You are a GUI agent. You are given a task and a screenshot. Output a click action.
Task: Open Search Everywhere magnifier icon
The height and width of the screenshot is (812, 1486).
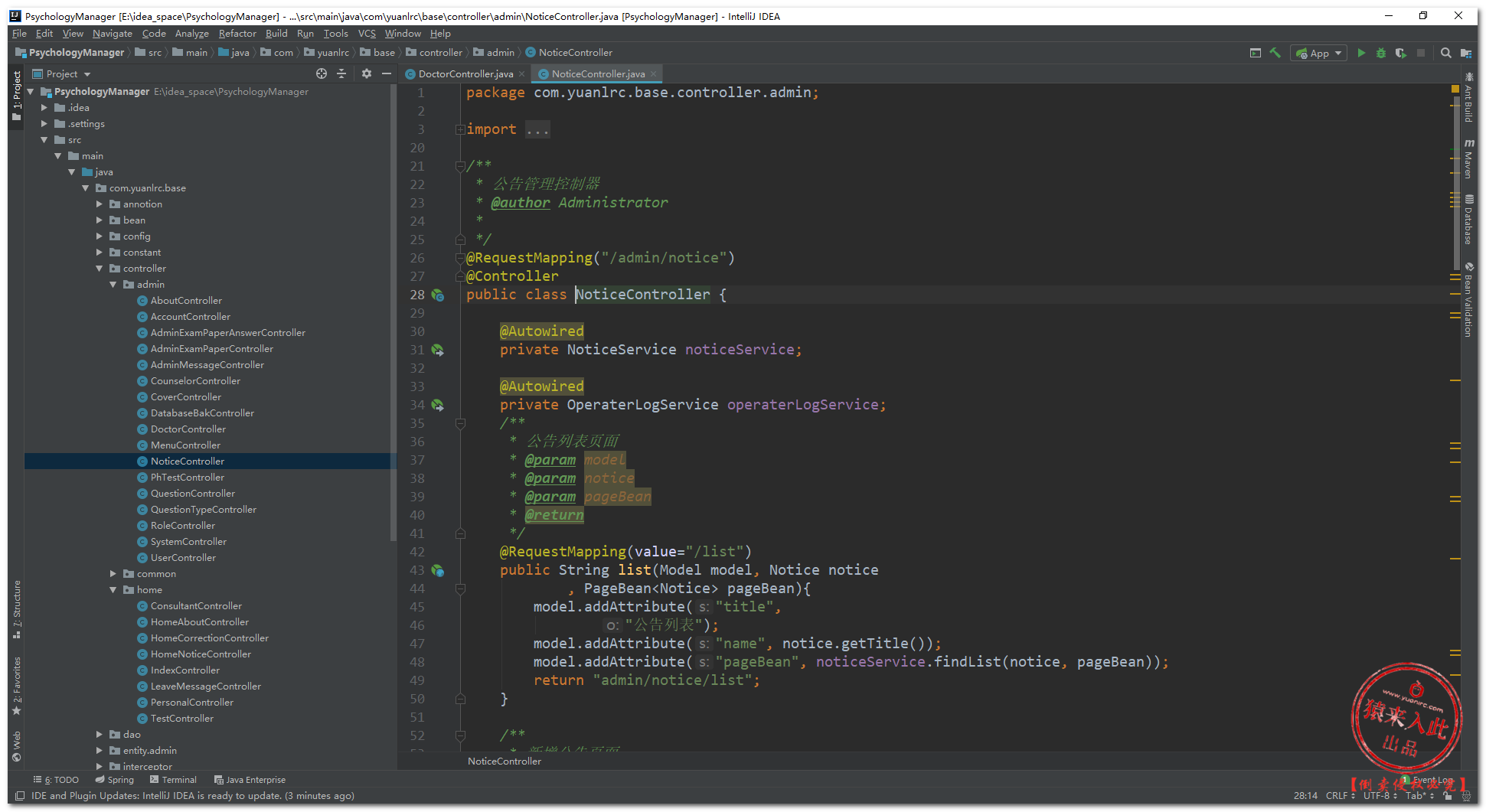click(1445, 53)
